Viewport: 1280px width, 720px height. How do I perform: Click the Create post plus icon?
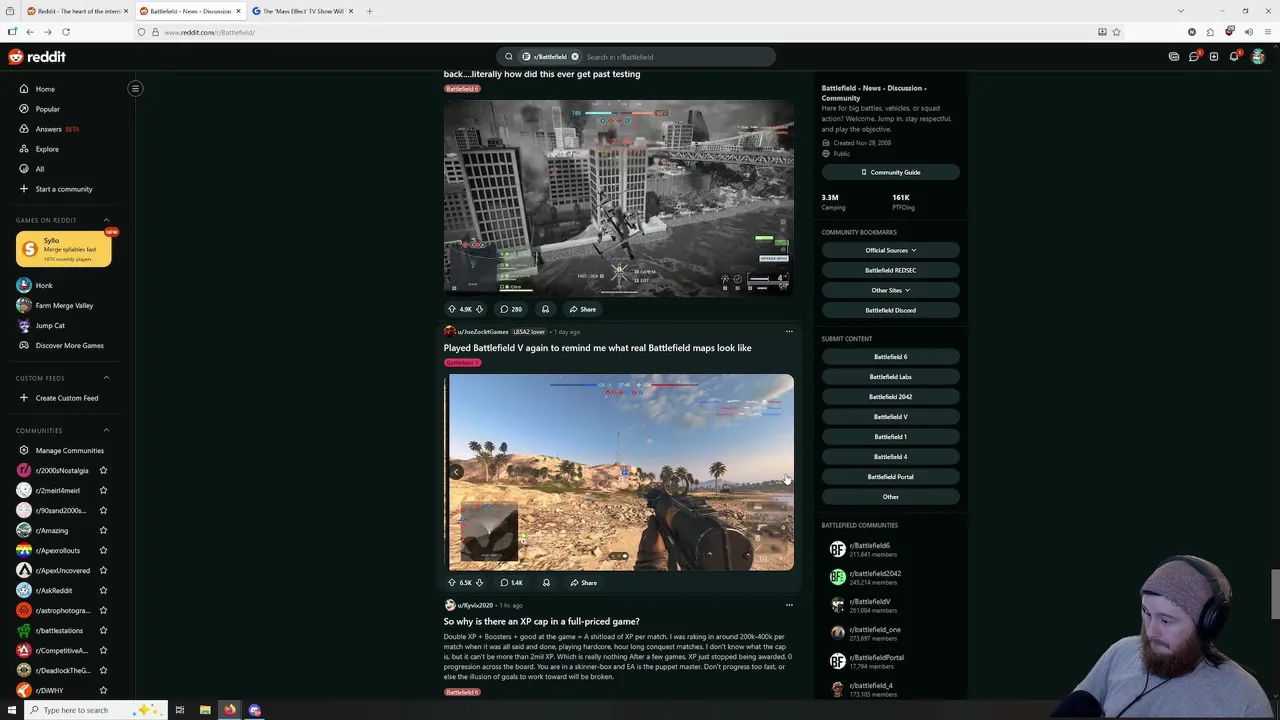[x=1214, y=57]
